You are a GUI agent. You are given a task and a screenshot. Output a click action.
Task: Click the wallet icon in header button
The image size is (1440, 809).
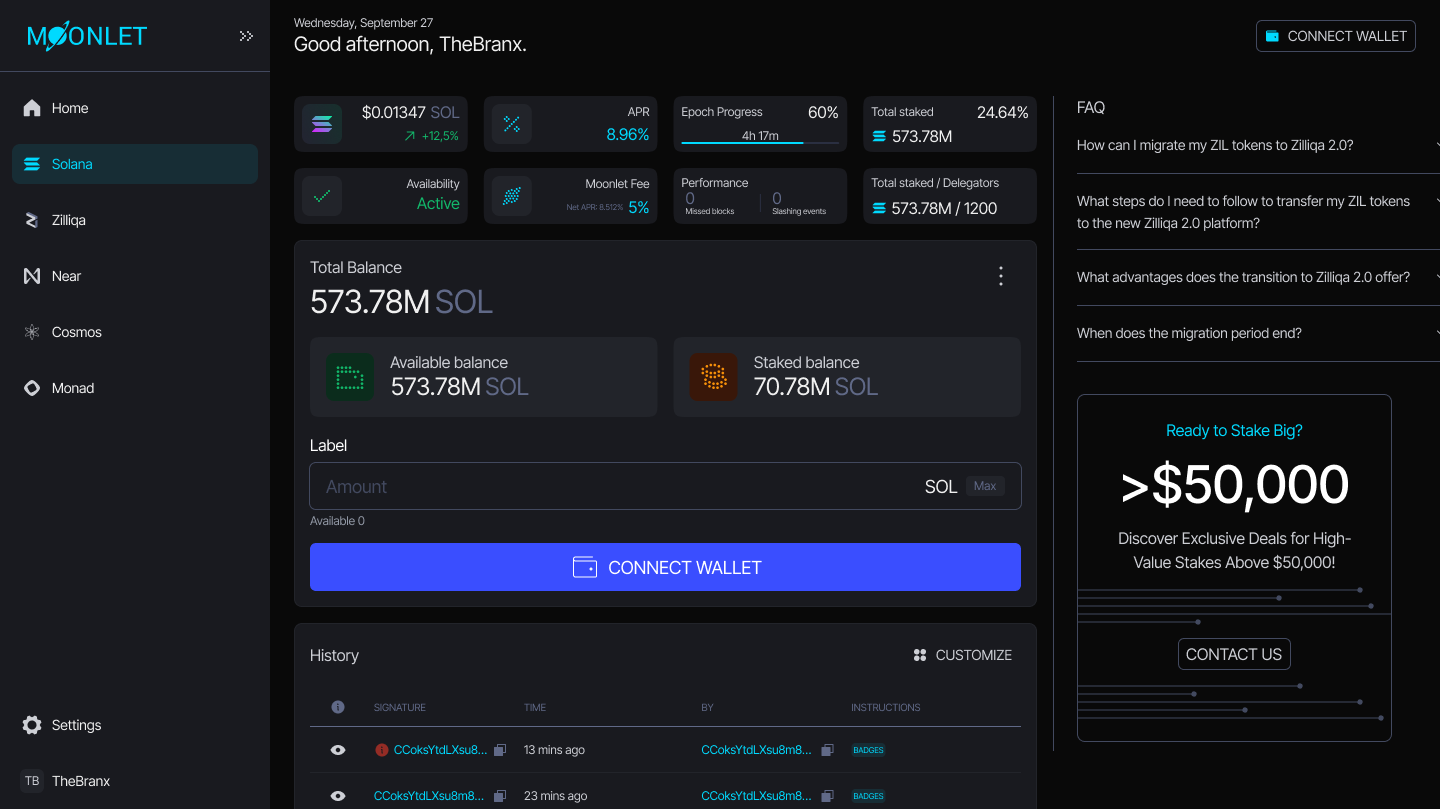1273,36
